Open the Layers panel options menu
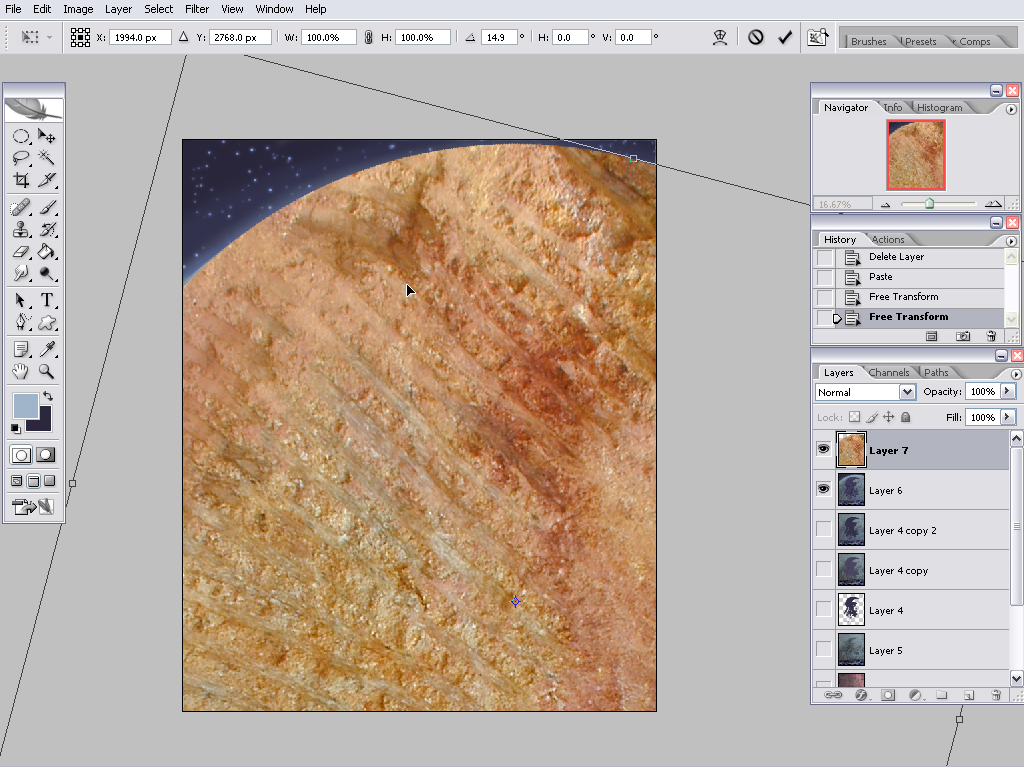Screen dimensions: 1024x768 point(1016,374)
